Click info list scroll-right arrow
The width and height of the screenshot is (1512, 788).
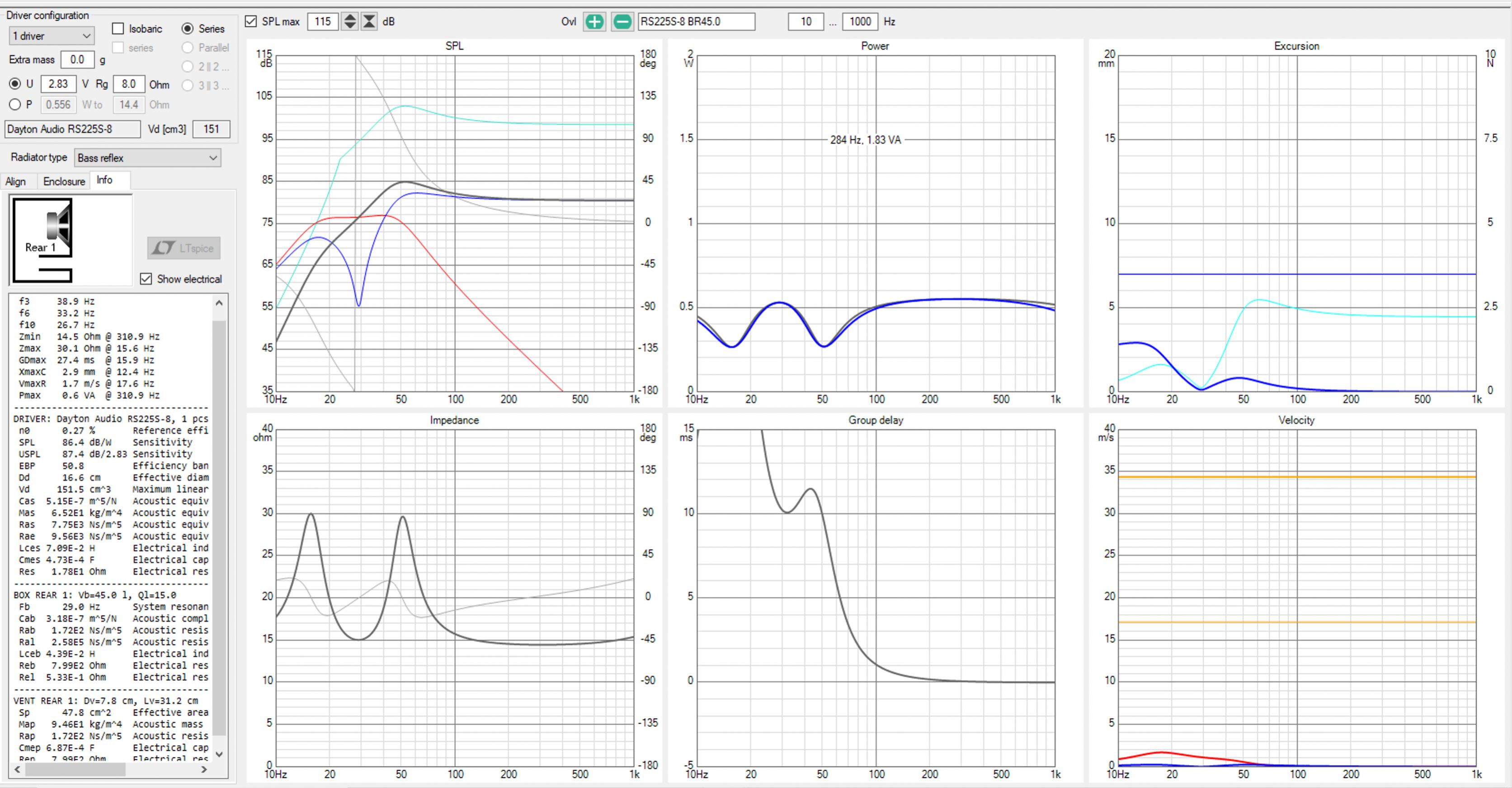[x=204, y=769]
